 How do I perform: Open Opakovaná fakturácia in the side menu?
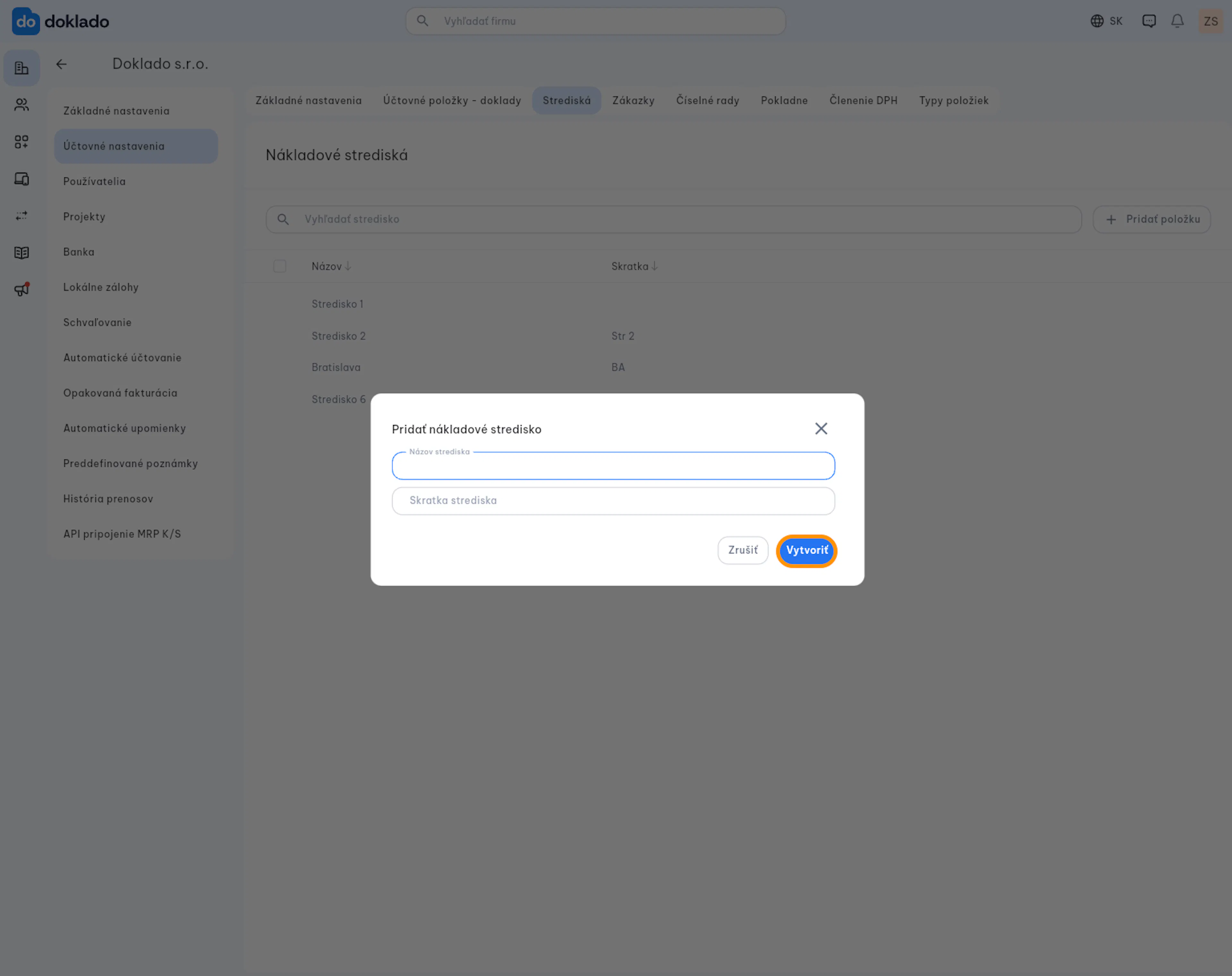[136, 393]
